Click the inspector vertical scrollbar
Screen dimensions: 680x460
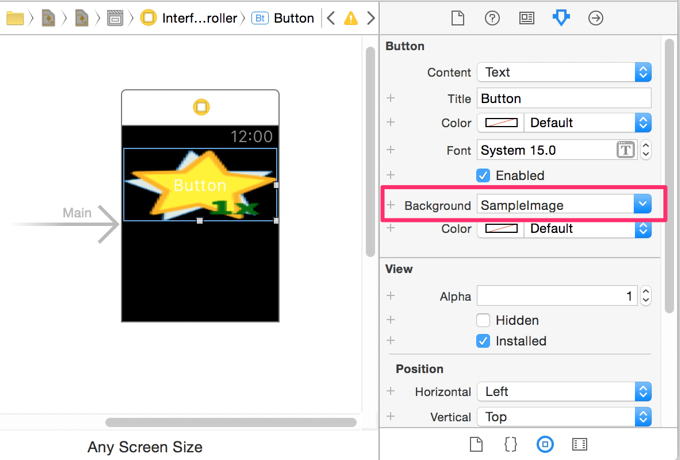(x=669, y=176)
